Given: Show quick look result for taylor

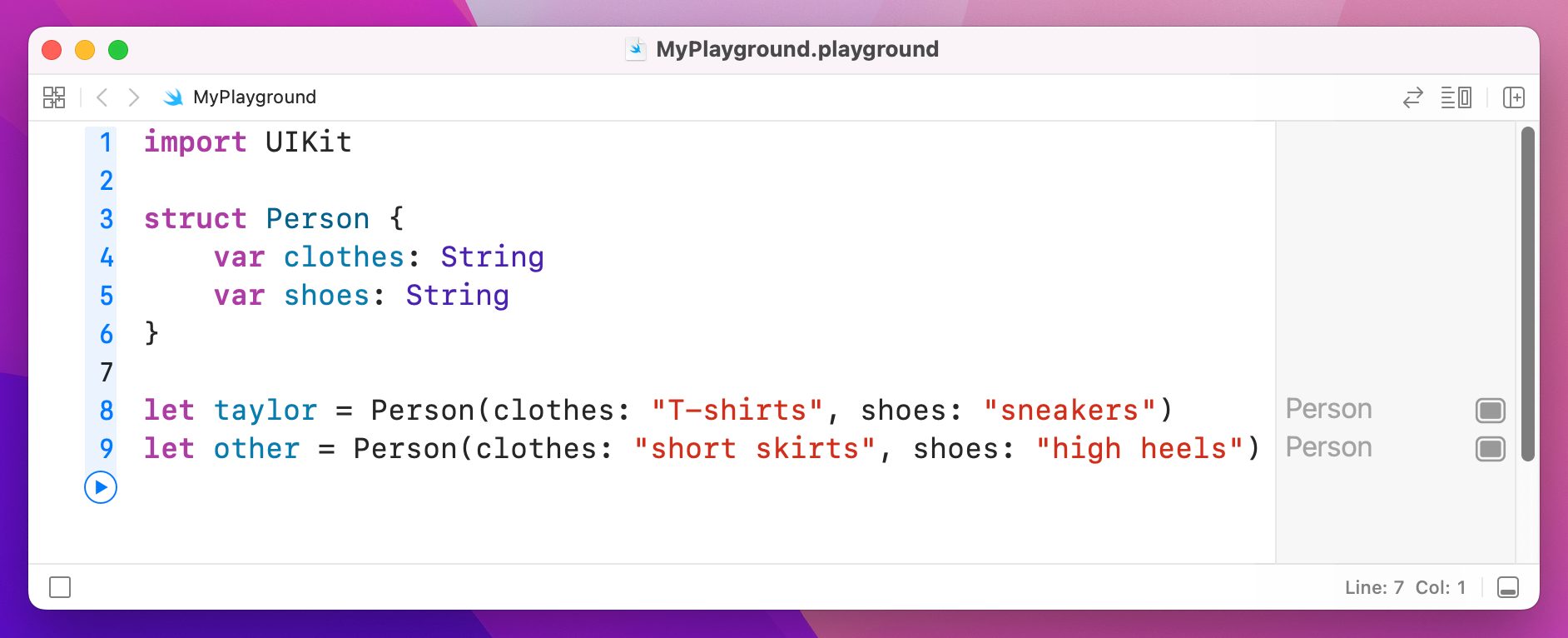Looking at the screenshot, I should point(1491,411).
